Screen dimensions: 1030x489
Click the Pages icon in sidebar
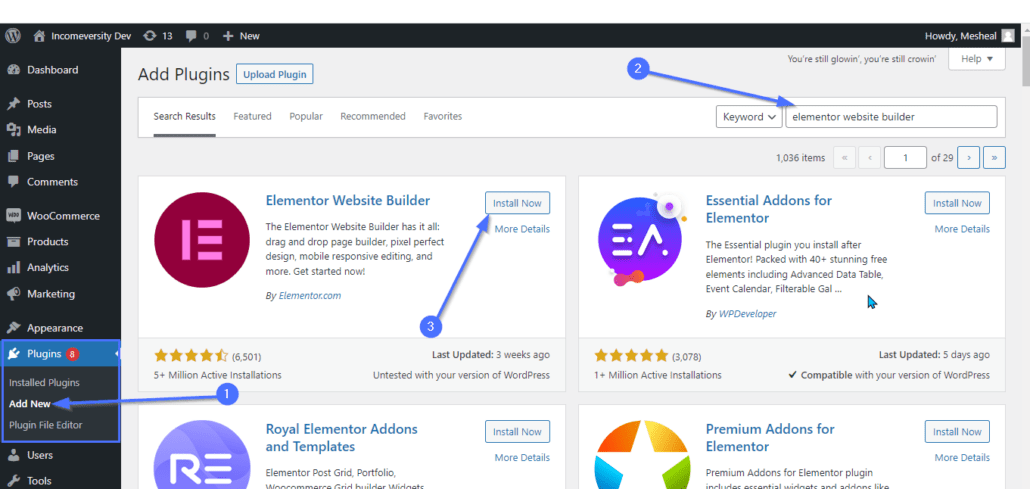pos(13,156)
